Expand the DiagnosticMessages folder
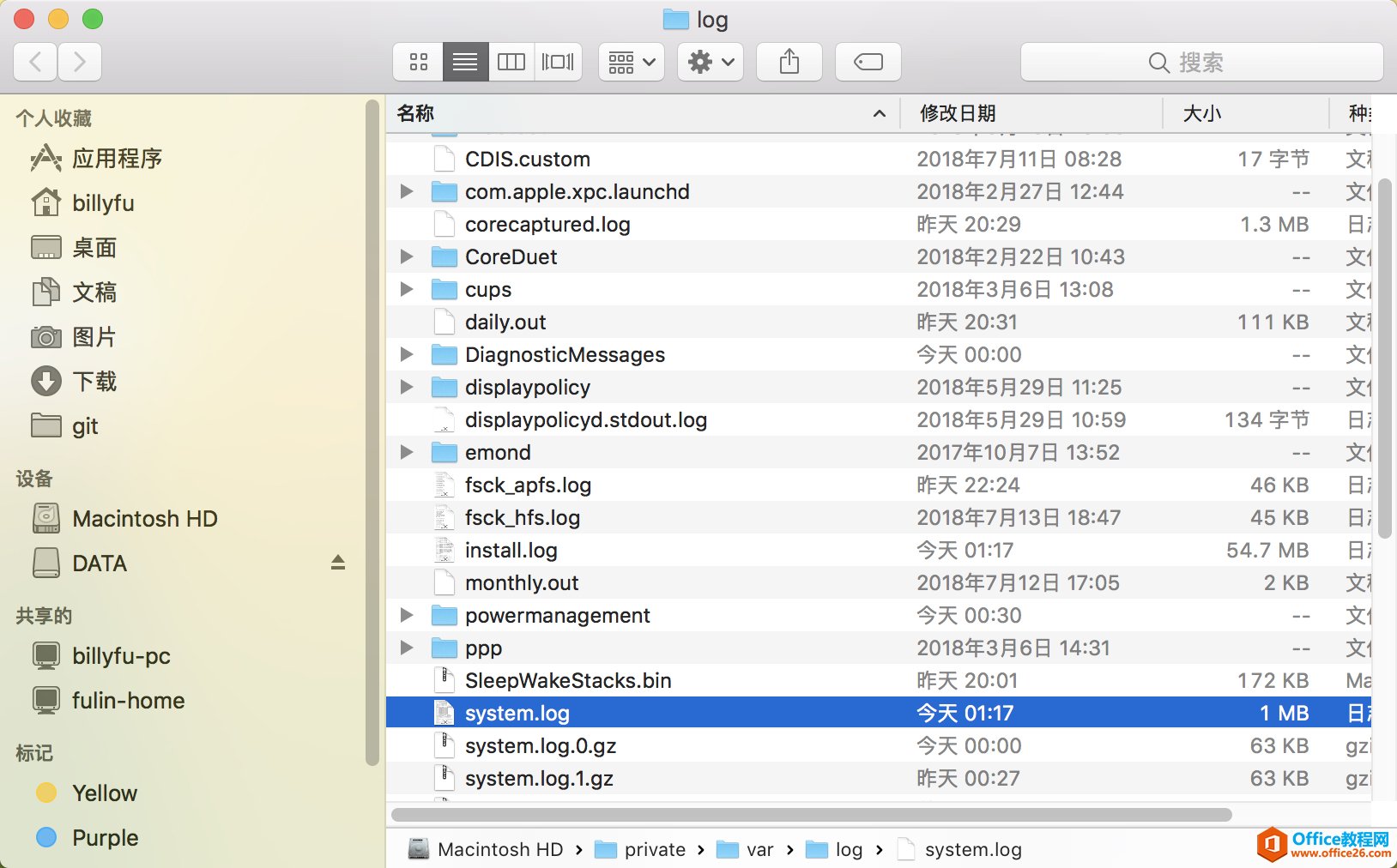 pyautogui.click(x=407, y=354)
